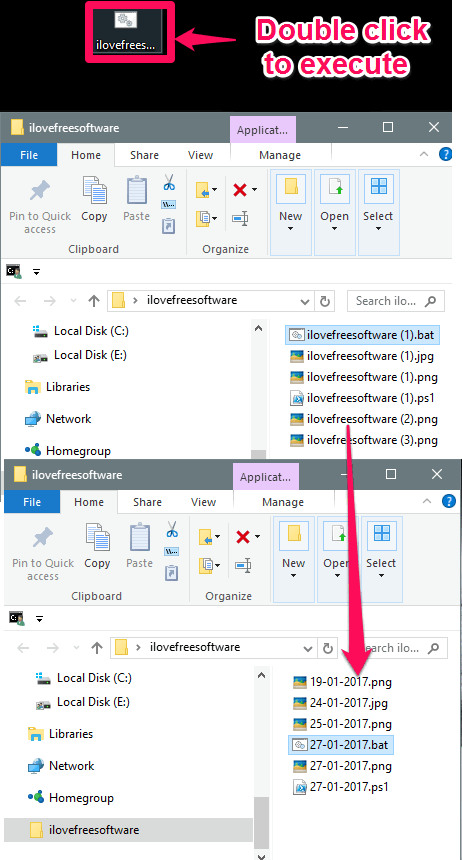The image size is (462, 860).
Task: Pin to Quick access in upper window
Action: 40,206
